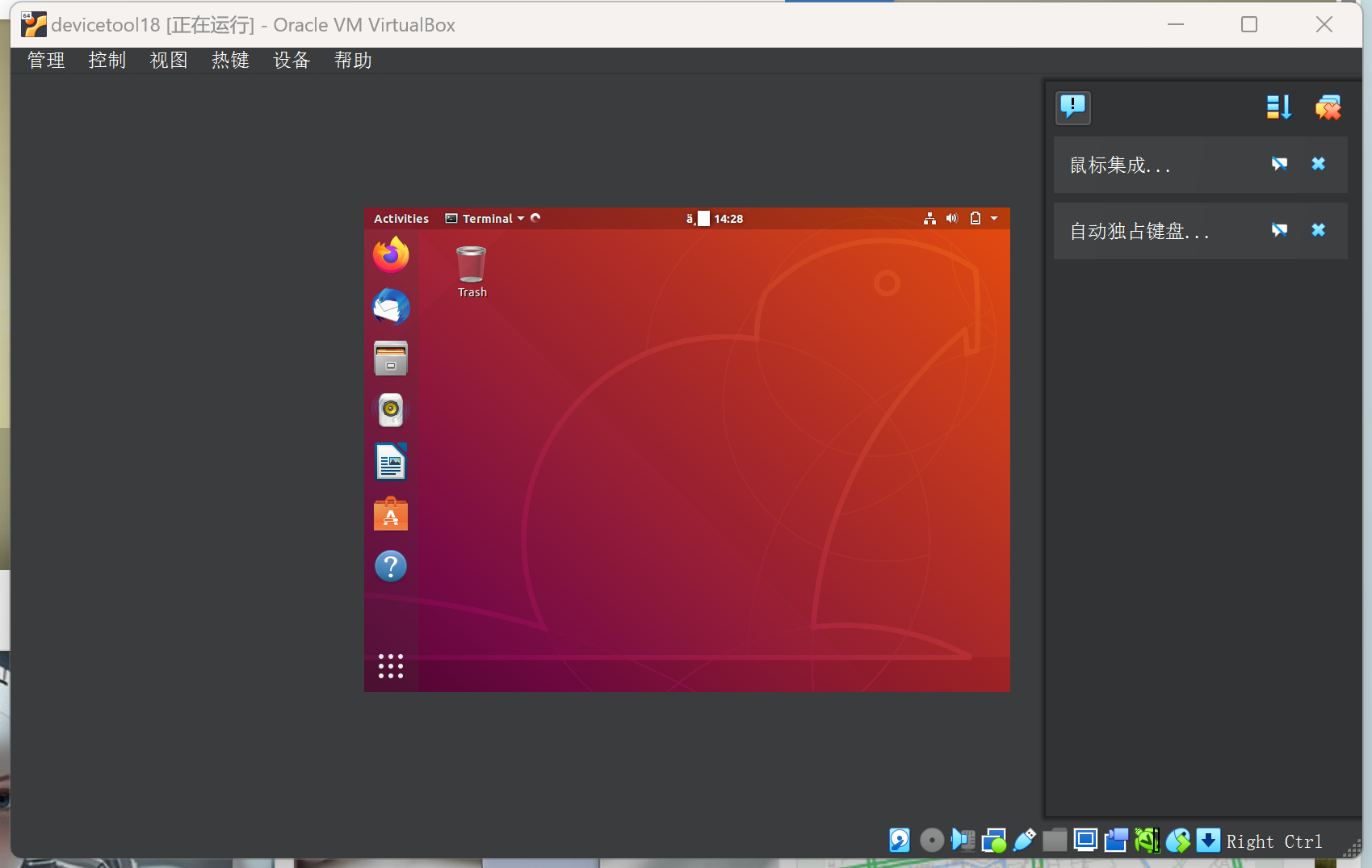Click the shared folders status icon

point(1055,841)
